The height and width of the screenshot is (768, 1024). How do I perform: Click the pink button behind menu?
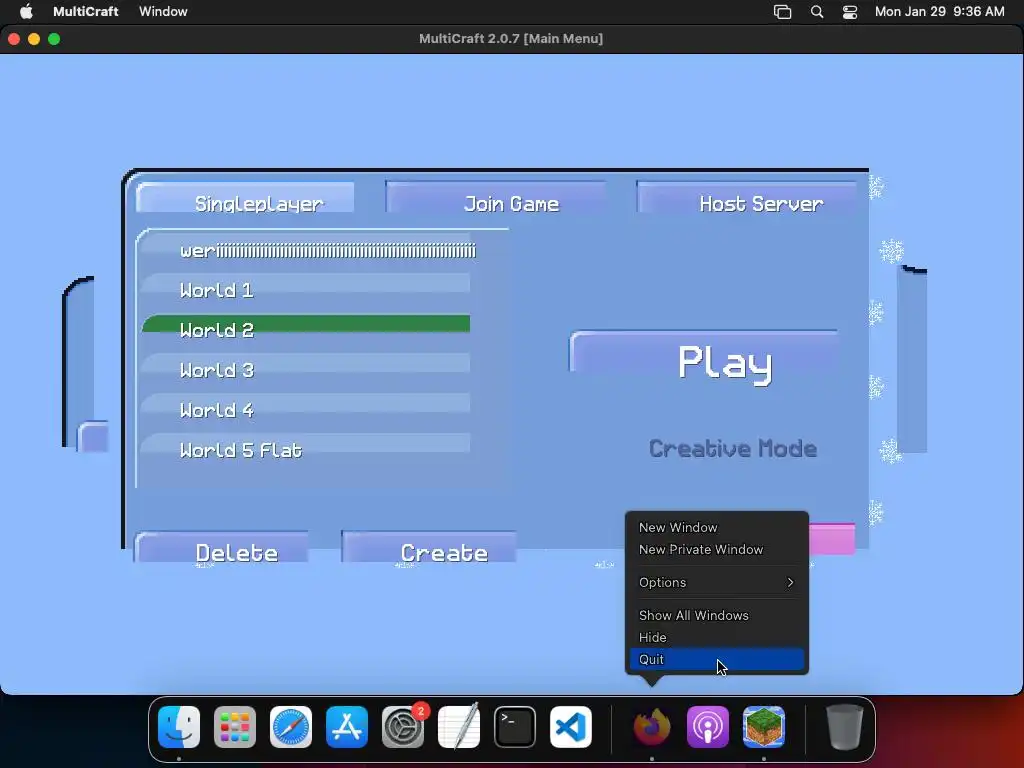pos(832,539)
